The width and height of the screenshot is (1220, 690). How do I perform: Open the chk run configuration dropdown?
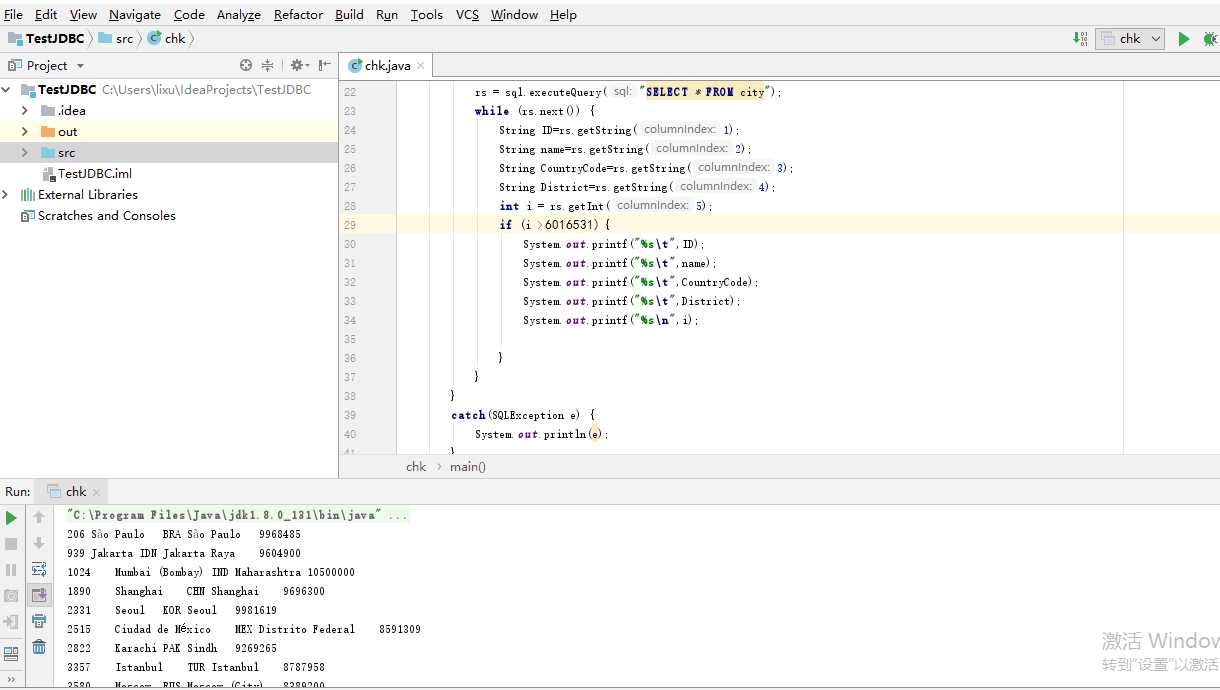(x=1130, y=38)
